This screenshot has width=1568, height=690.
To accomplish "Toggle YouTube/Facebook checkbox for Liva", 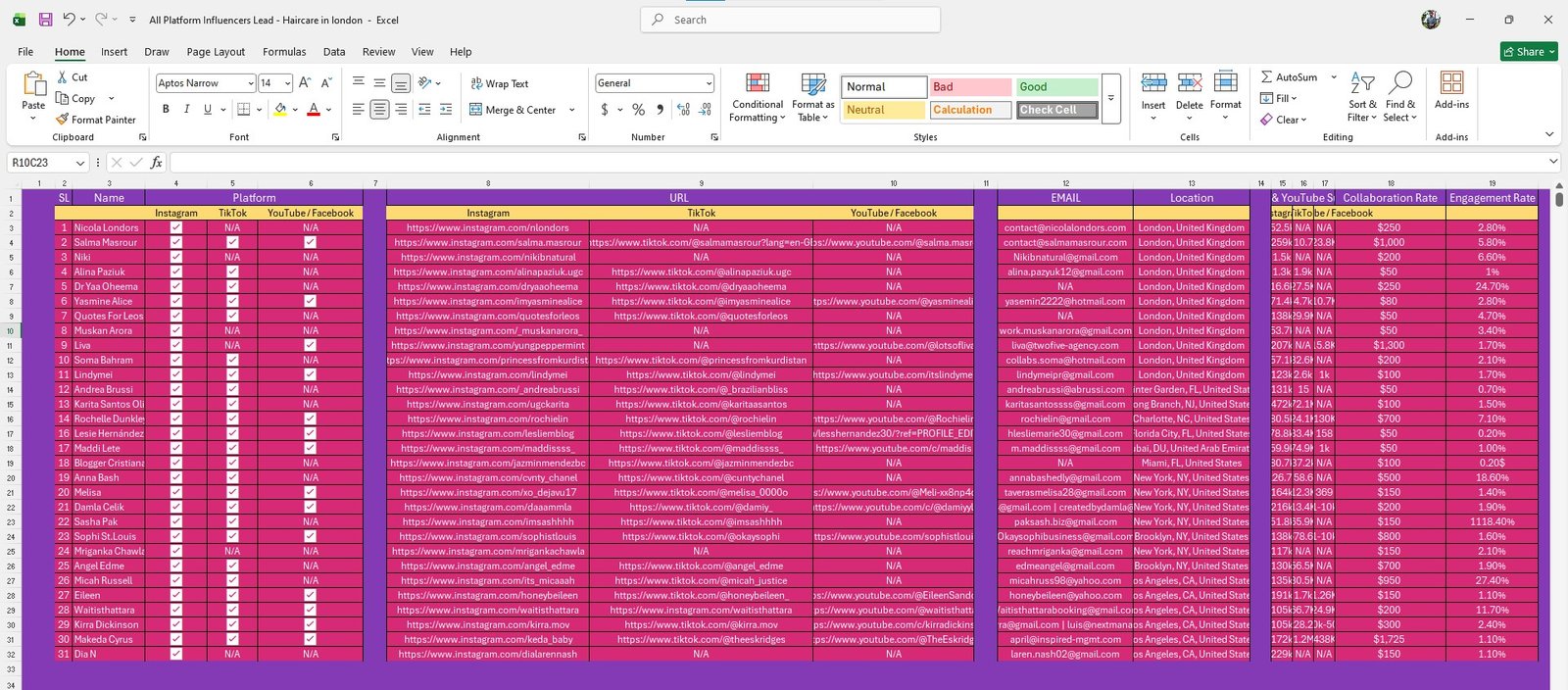I will (x=311, y=345).
